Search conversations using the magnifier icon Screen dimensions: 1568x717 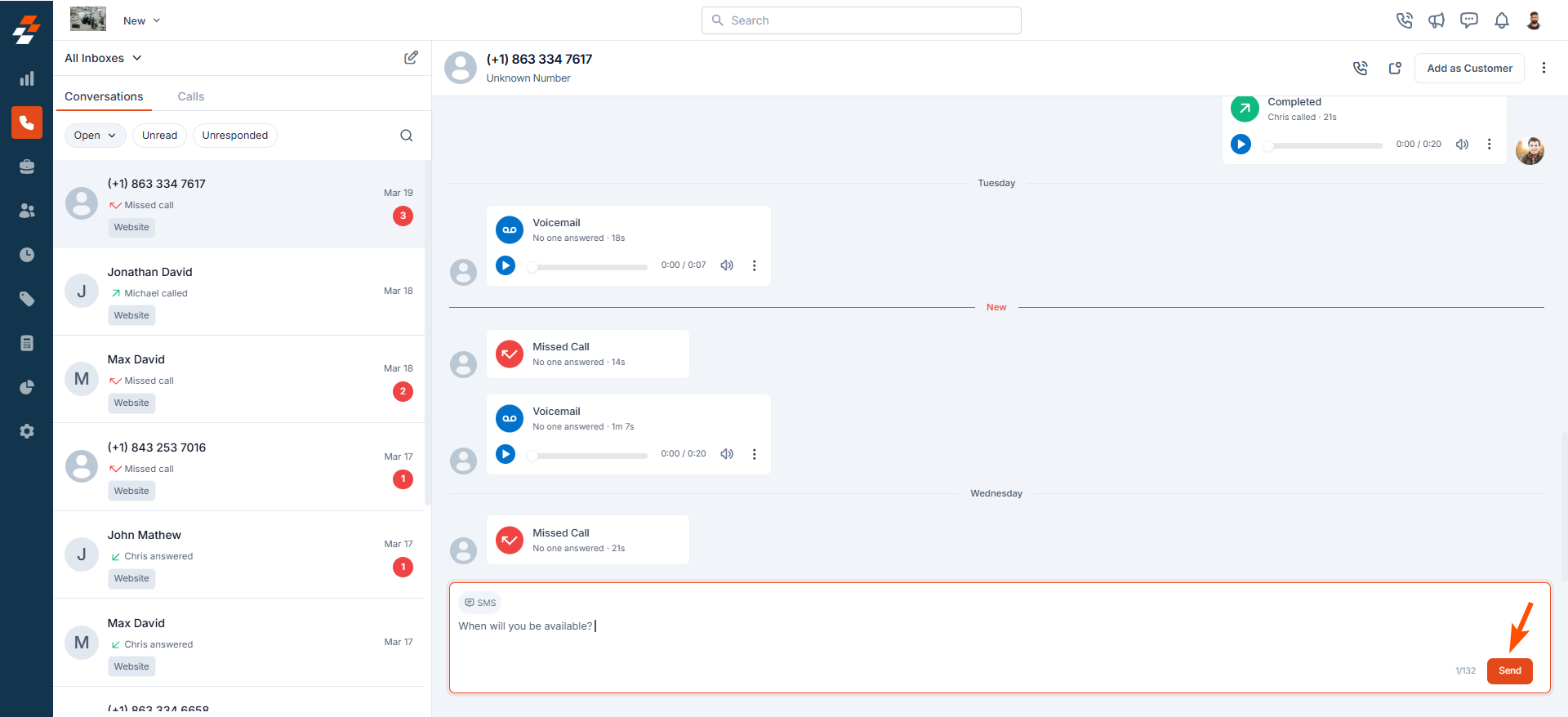click(407, 136)
